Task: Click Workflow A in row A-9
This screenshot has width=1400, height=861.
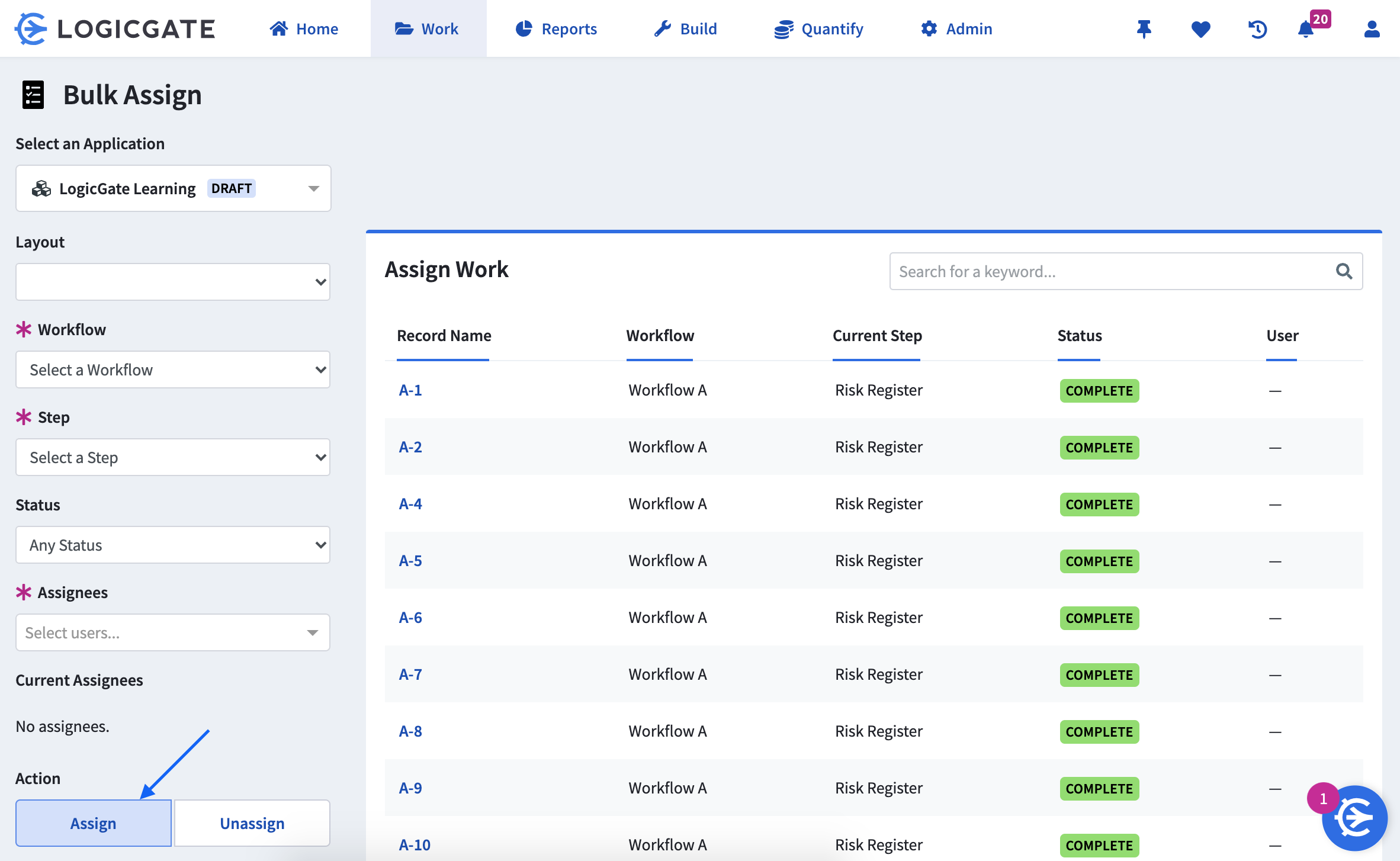Action: tap(667, 788)
